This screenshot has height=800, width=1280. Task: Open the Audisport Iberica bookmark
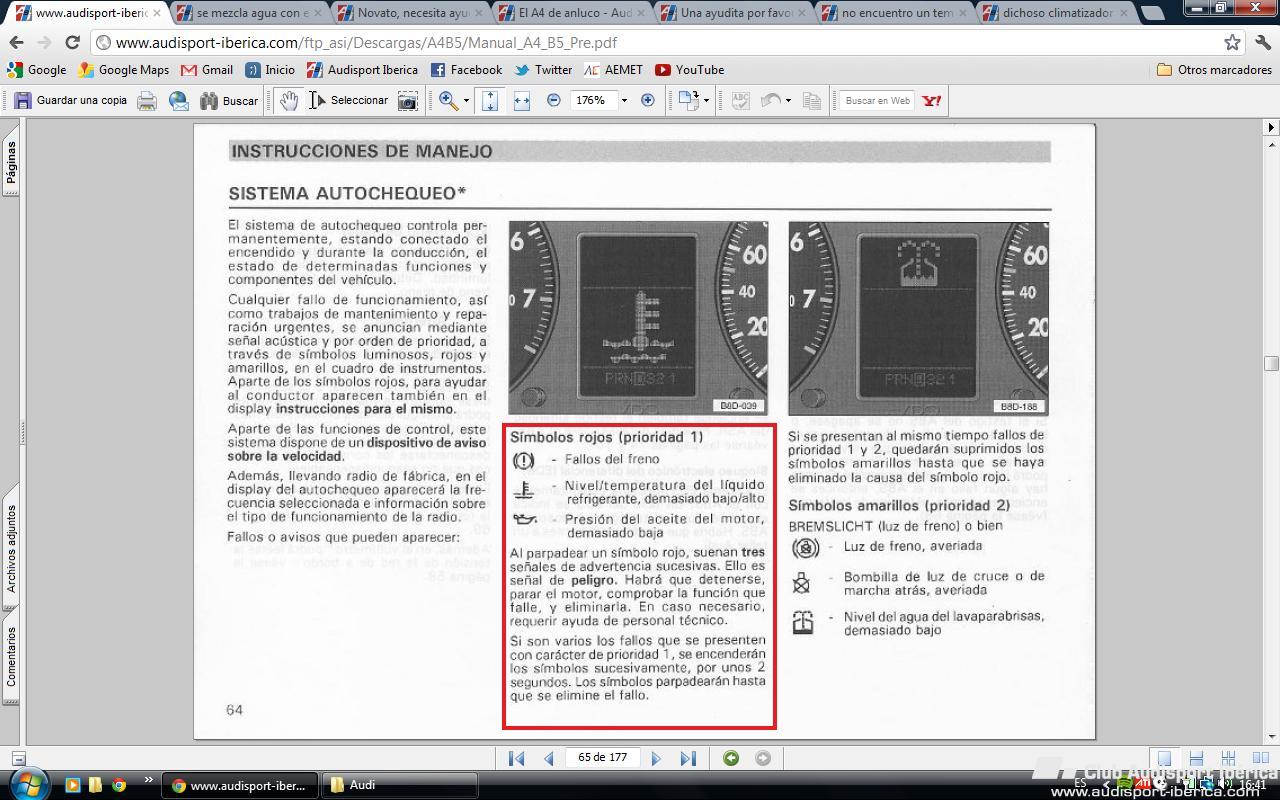point(363,70)
